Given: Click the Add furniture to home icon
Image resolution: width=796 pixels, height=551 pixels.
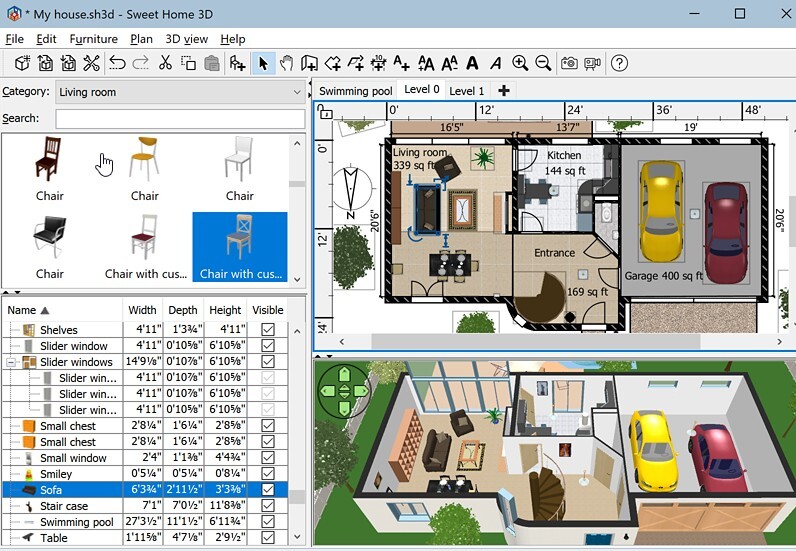Looking at the screenshot, I should pos(238,63).
